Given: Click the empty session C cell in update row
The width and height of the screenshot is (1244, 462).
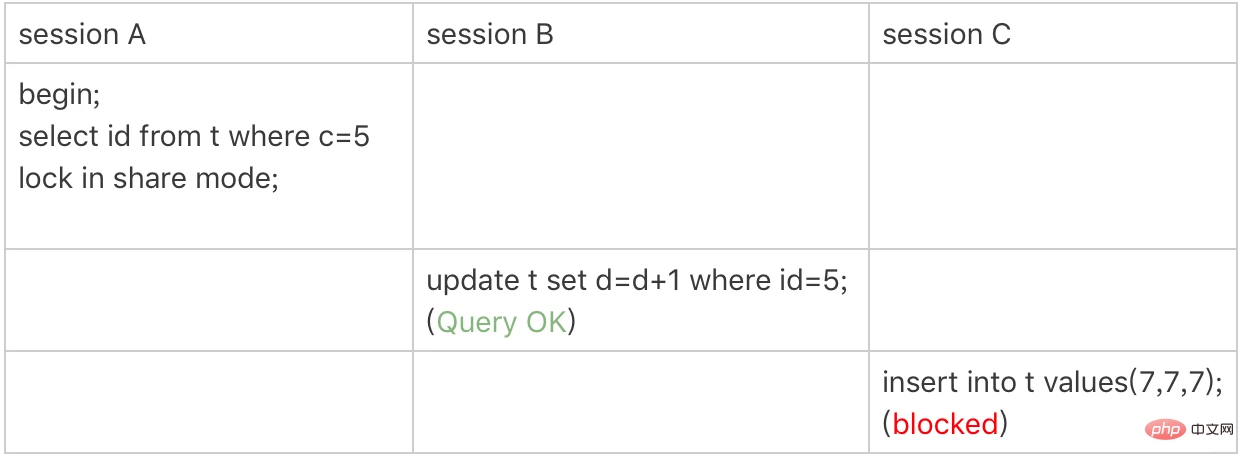Looking at the screenshot, I should [x=1052, y=300].
